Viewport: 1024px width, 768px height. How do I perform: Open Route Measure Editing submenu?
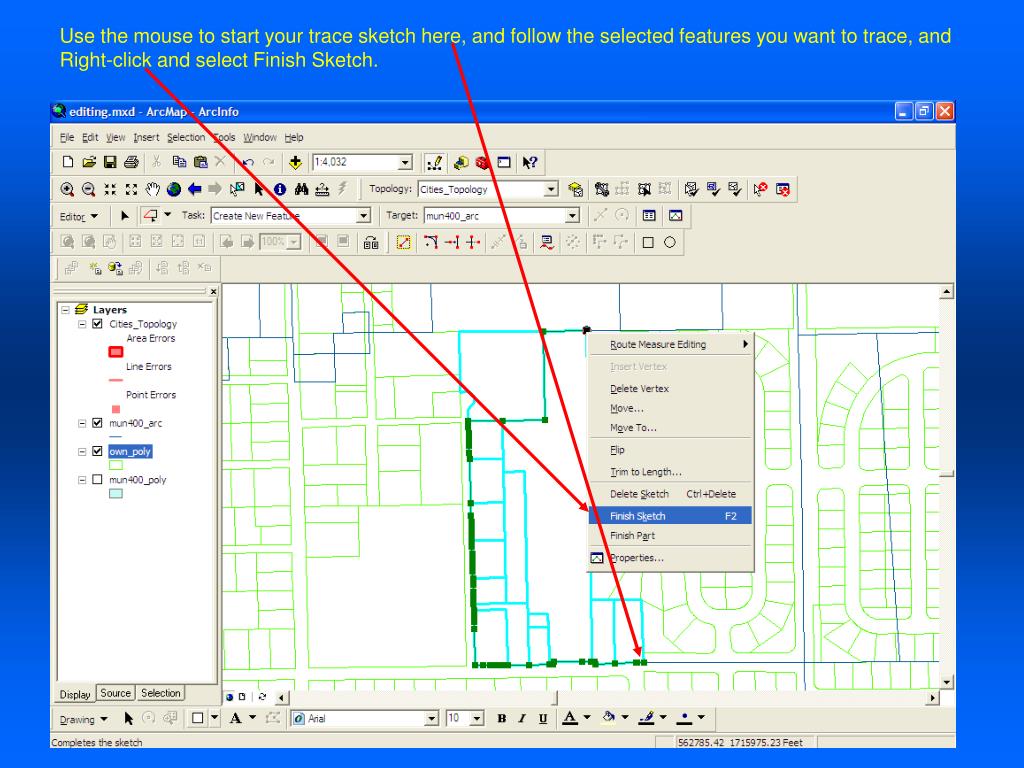point(671,344)
